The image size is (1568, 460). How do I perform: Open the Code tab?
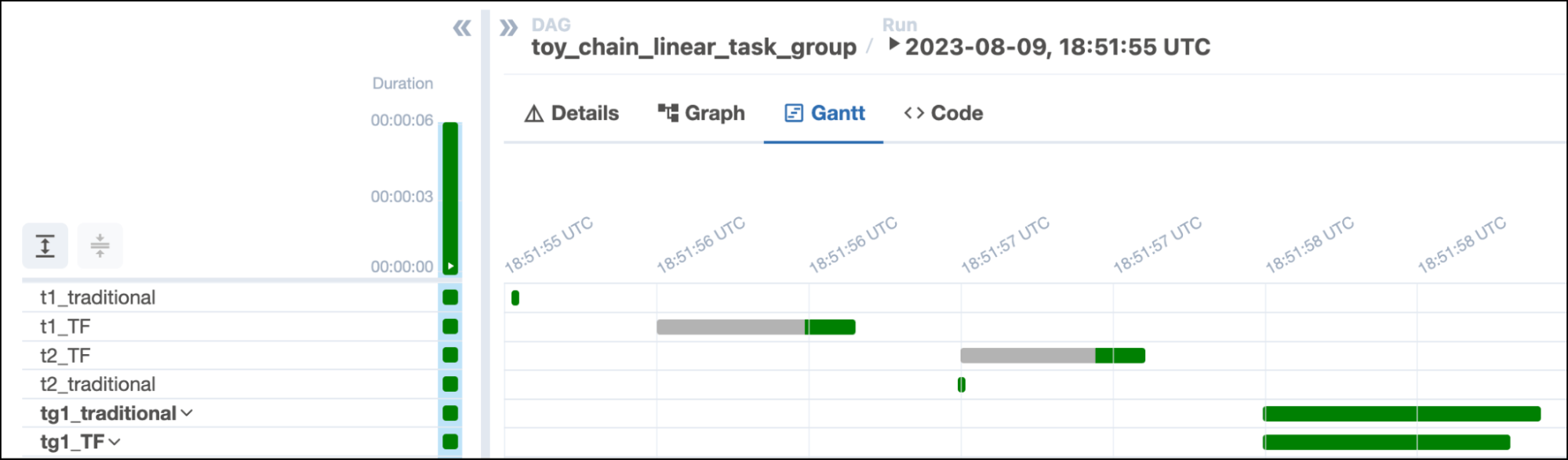coord(944,114)
